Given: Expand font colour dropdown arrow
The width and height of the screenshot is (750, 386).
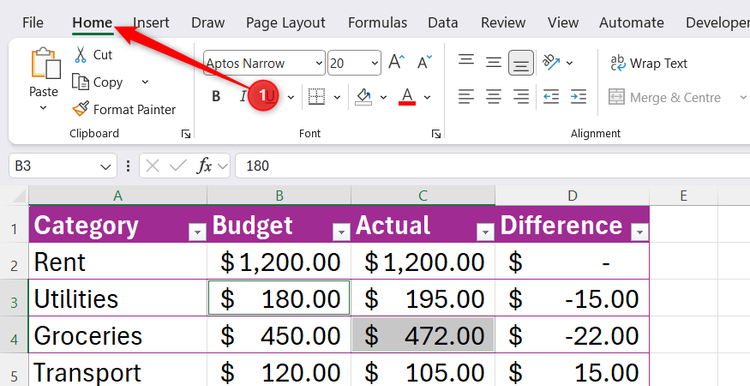Looking at the screenshot, I should 427,98.
